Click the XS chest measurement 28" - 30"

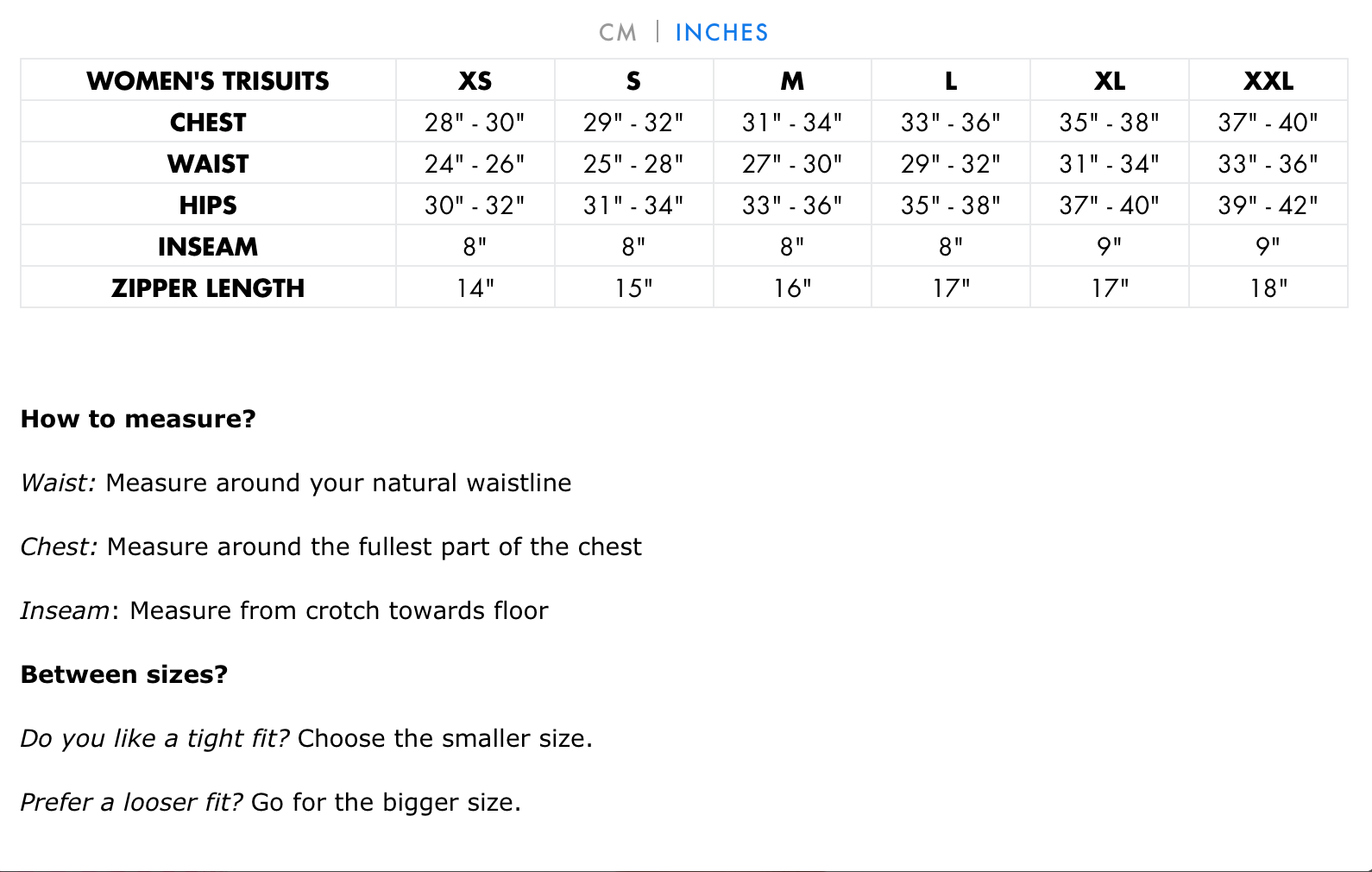475,122
